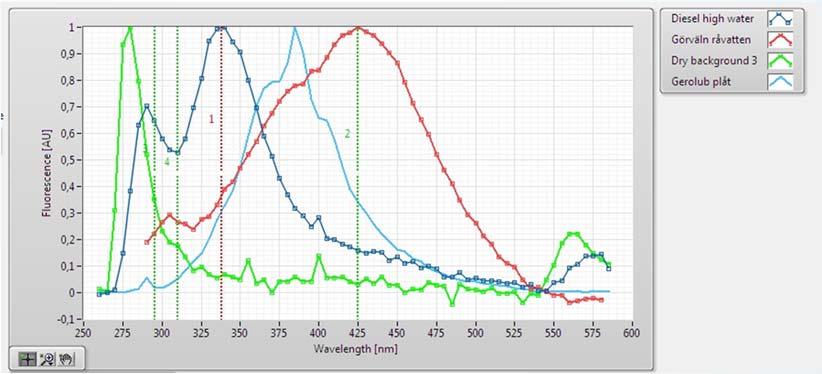
Task: Click the x-axis tick value '325'
Action: coord(201,332)
